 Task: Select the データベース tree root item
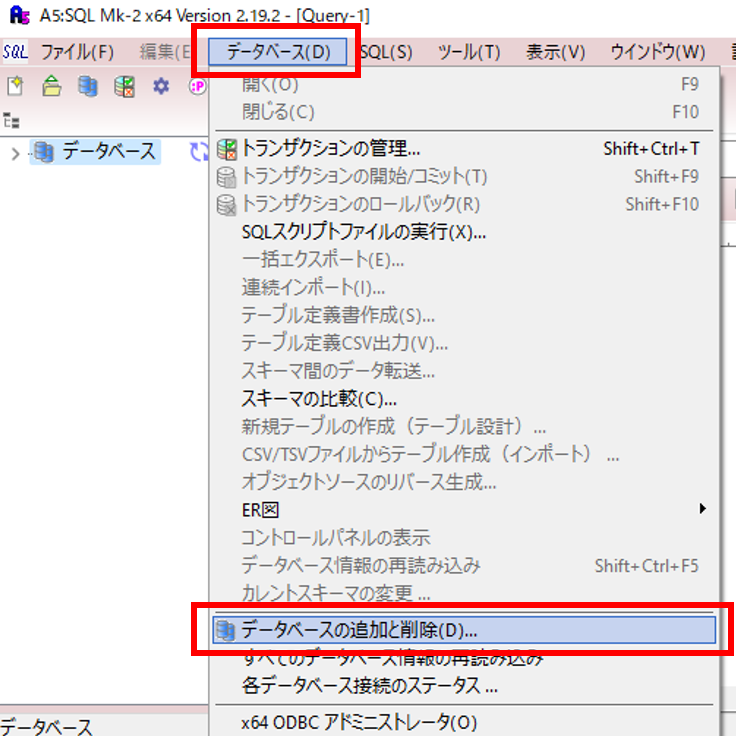pyautogui.click(x=95, y=152)
